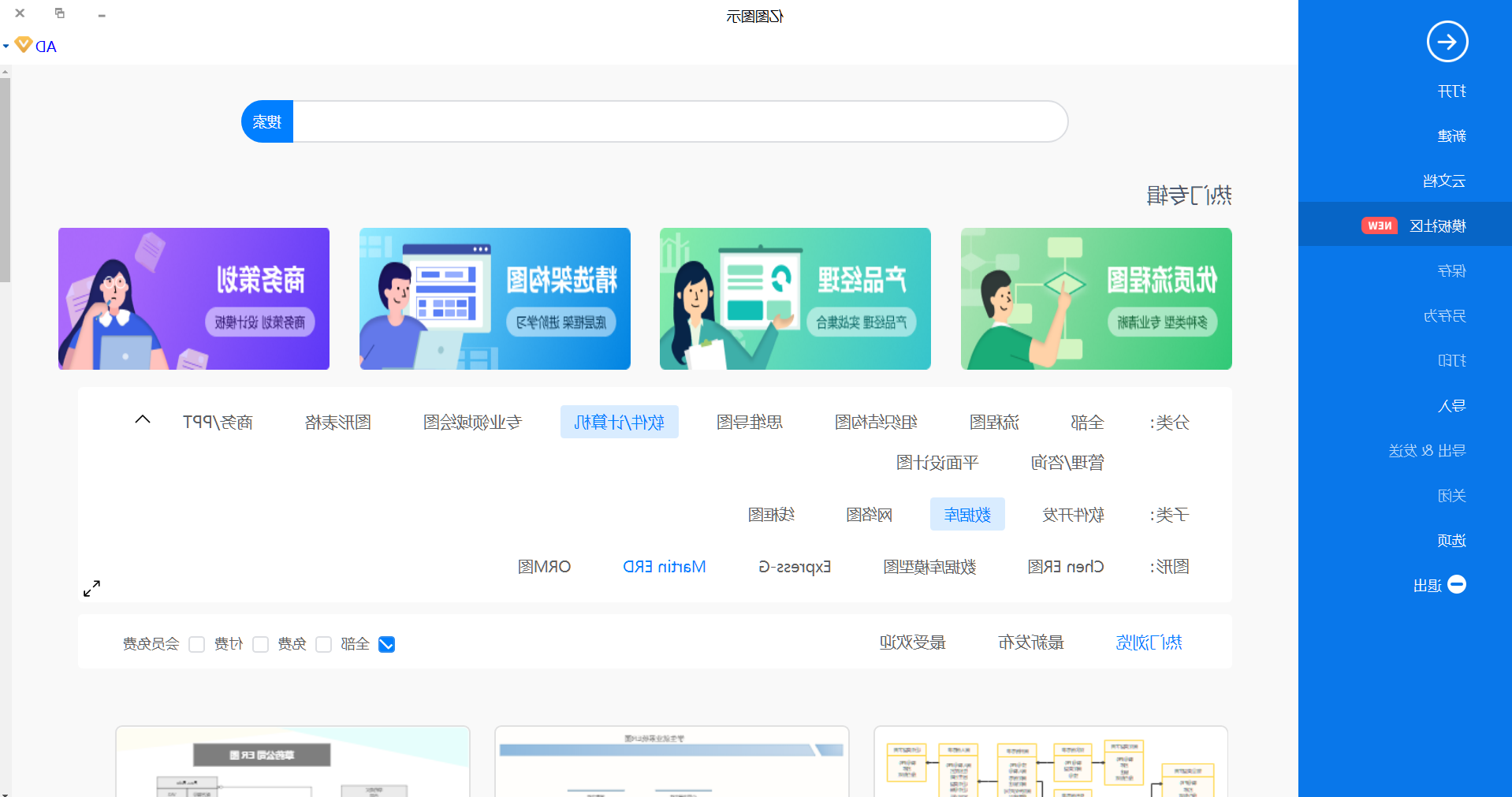Check the 全部 price filter checkbox
The image size is (1512, 797).
click(x=386, y=644)
